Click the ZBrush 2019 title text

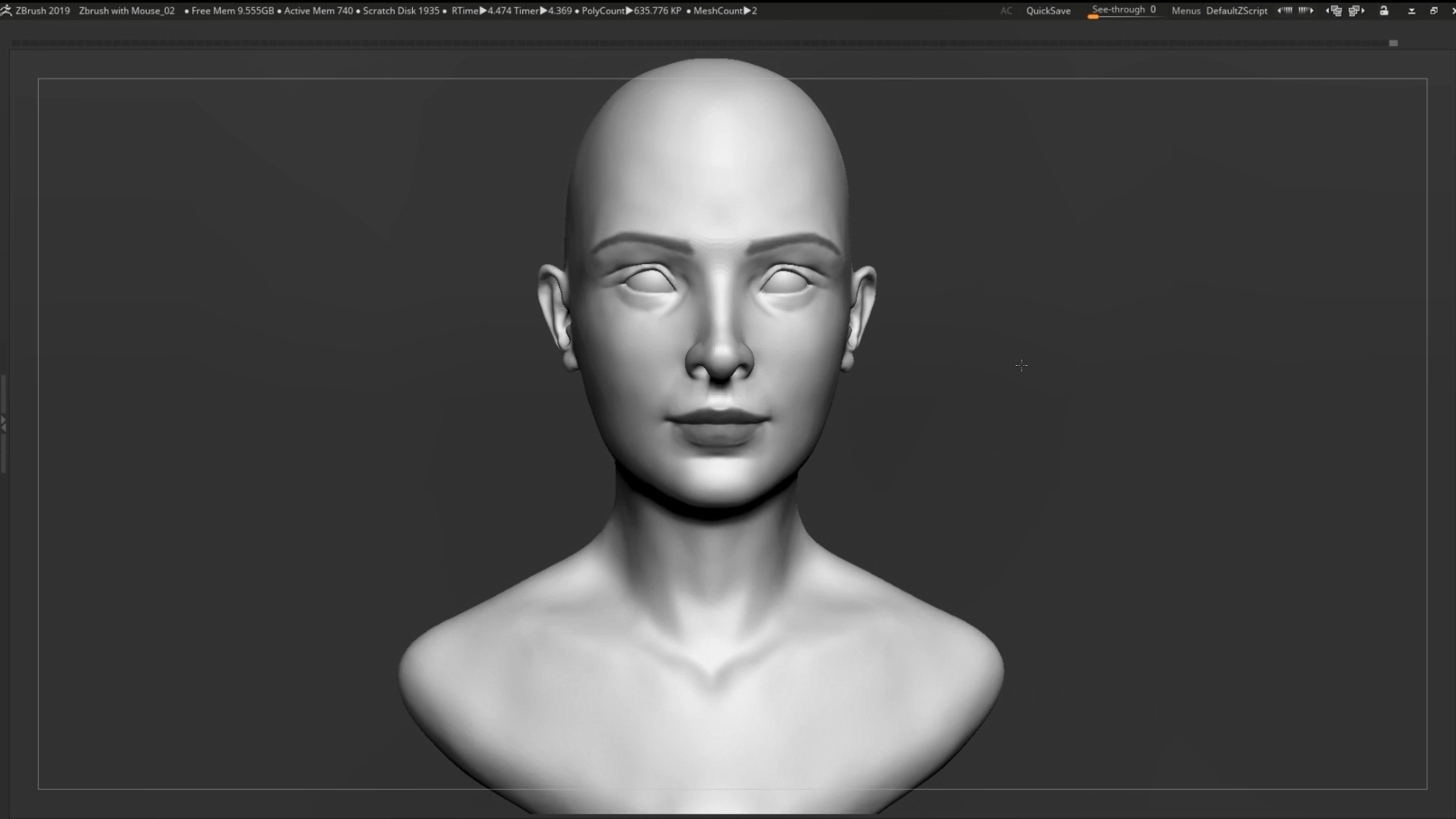point(43,10)
